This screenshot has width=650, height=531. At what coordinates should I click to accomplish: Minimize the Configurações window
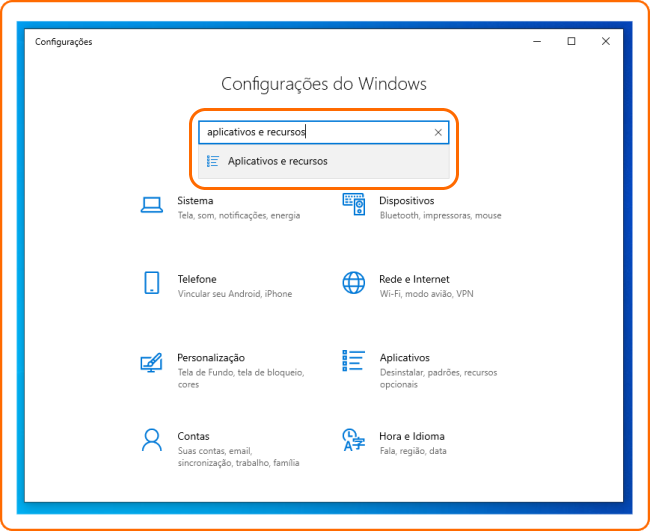pos(537,41)
